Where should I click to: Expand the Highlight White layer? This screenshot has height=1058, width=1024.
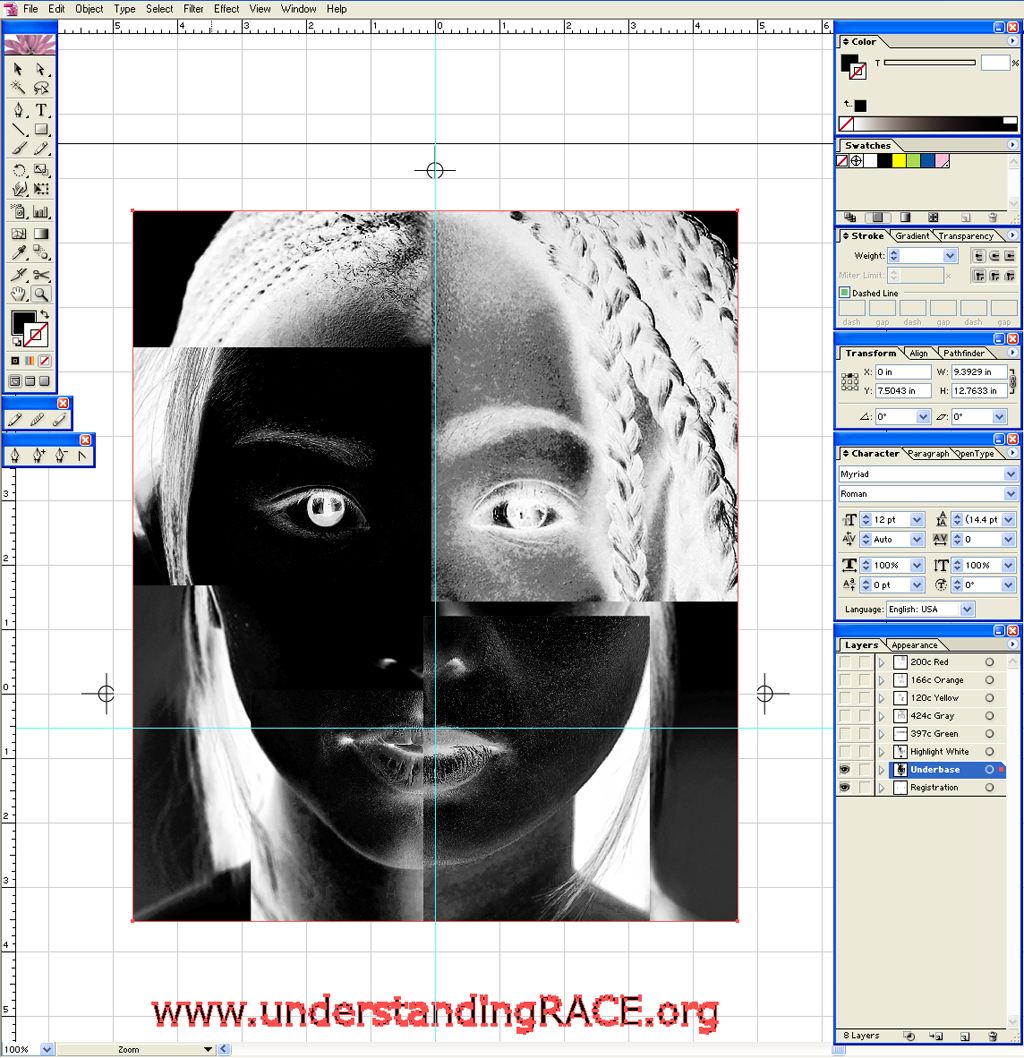pos(881,752)
